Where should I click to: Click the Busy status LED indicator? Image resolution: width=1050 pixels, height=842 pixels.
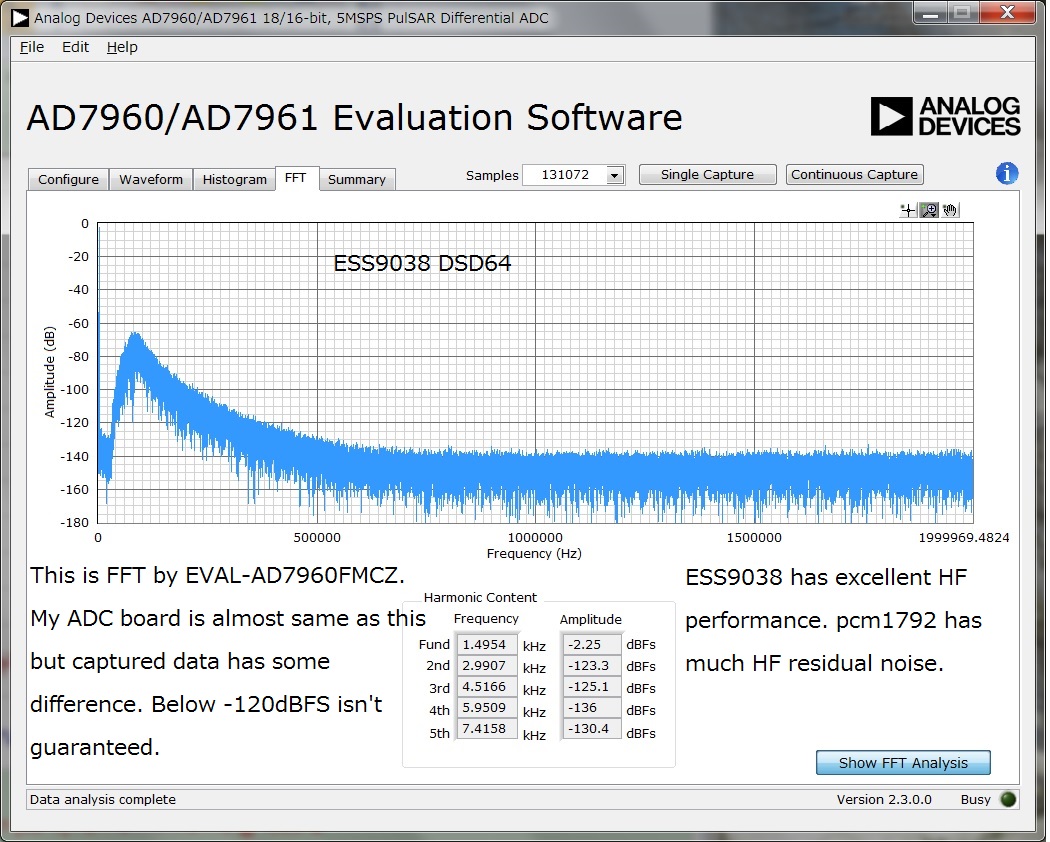(x=1008, y=799)
